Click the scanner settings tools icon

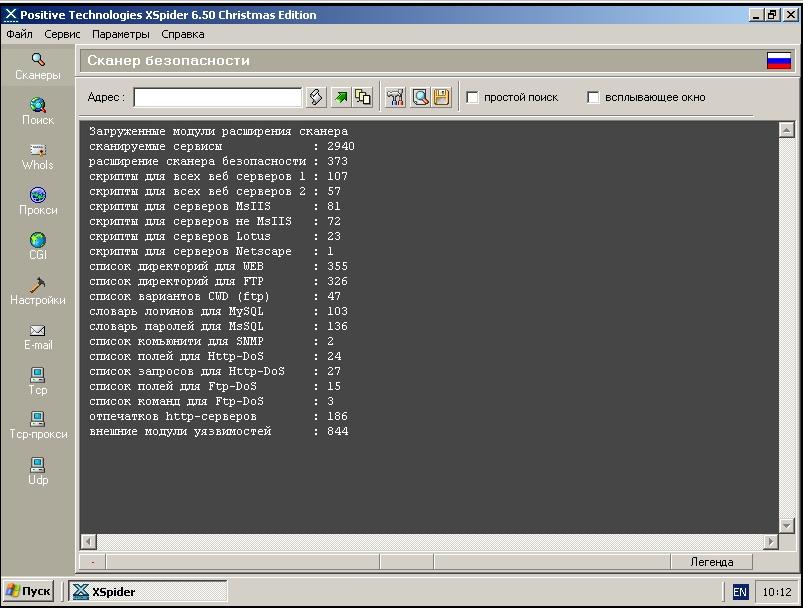point(395,97)
